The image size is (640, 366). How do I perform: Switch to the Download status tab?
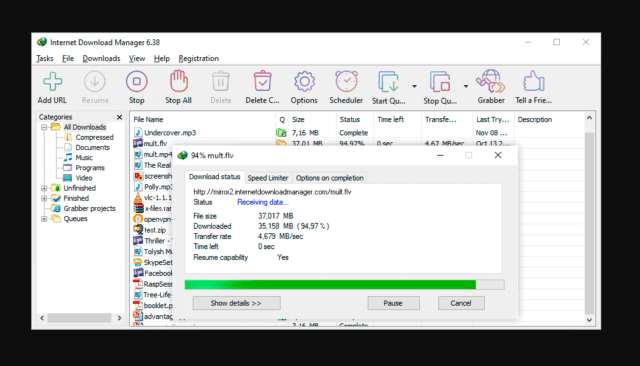pyautogui.click(x=214, y=177)
